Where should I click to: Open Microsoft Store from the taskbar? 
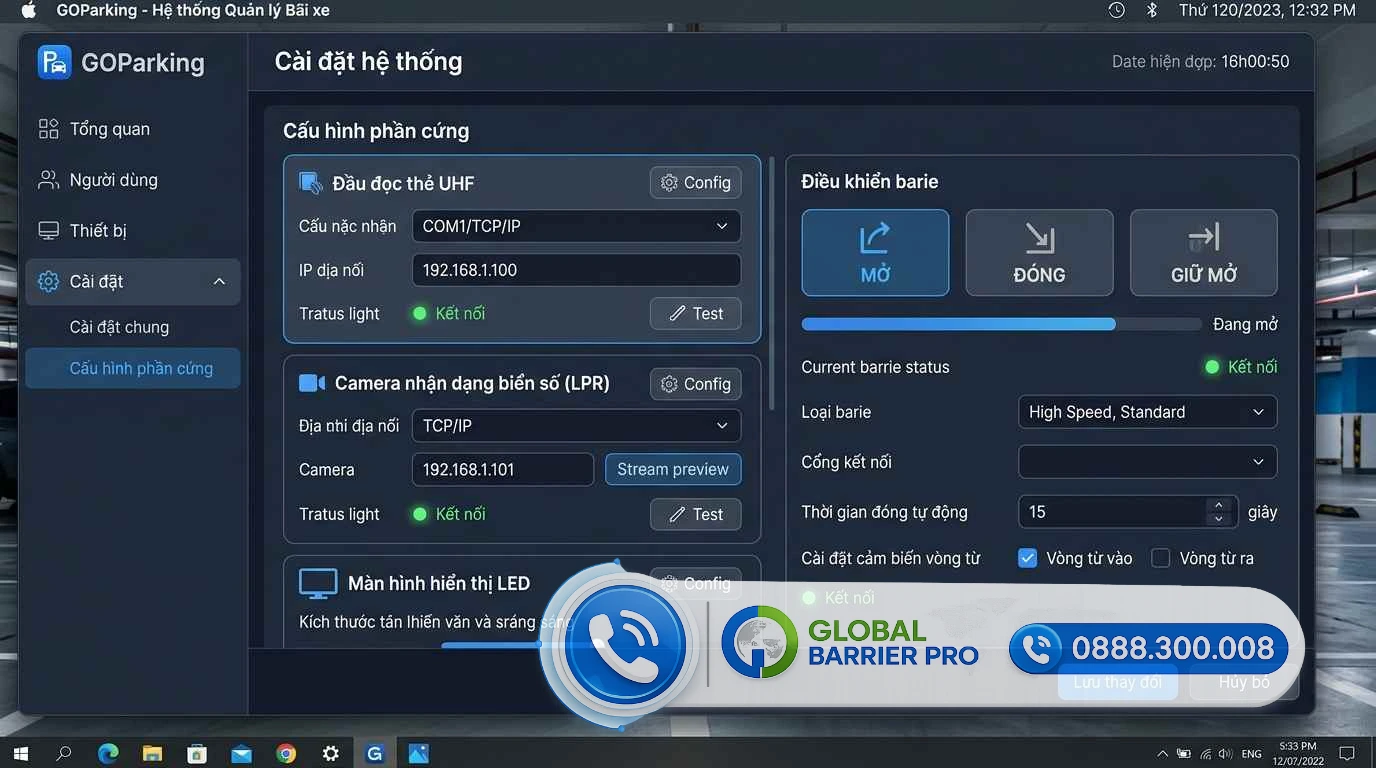[197, 753]
